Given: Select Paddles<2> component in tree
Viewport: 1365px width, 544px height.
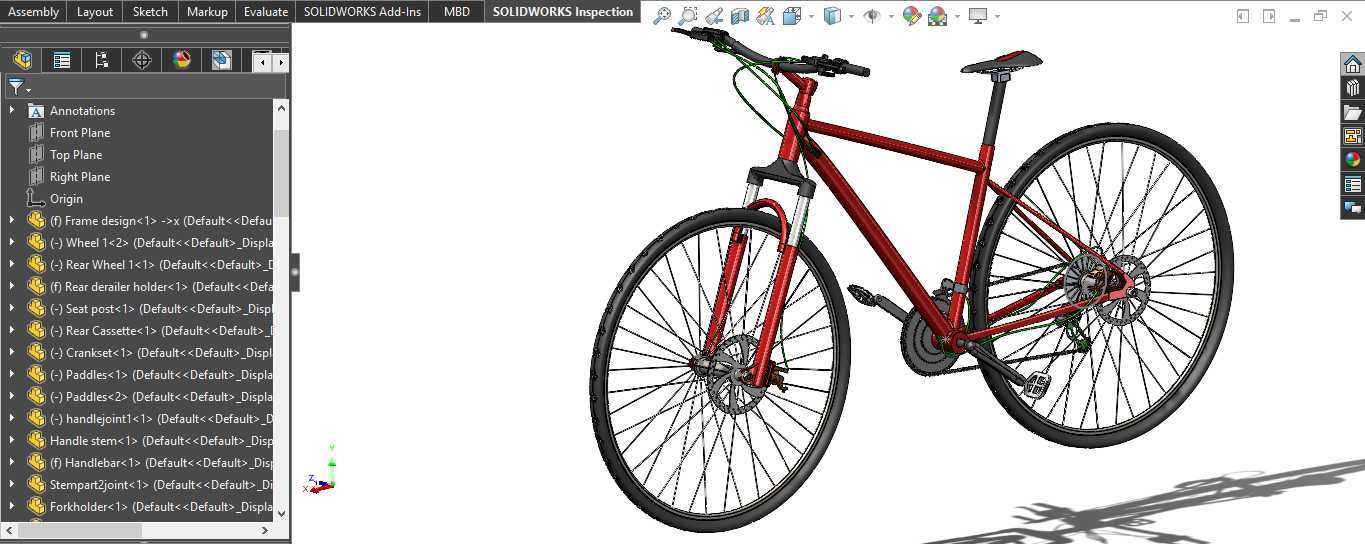Looking at the screenshot, I should (150, 396).
